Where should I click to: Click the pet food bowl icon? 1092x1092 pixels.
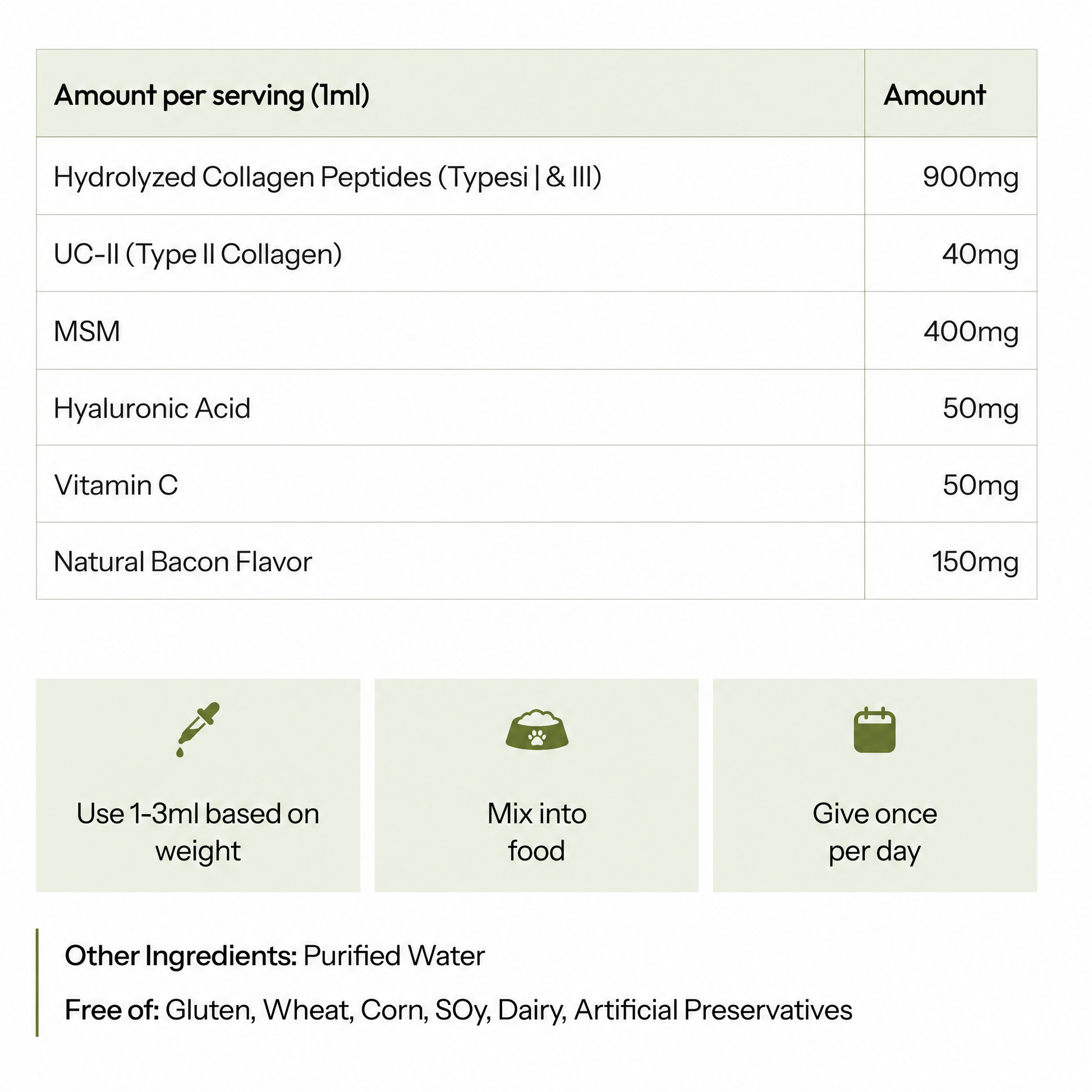point(536,729)
